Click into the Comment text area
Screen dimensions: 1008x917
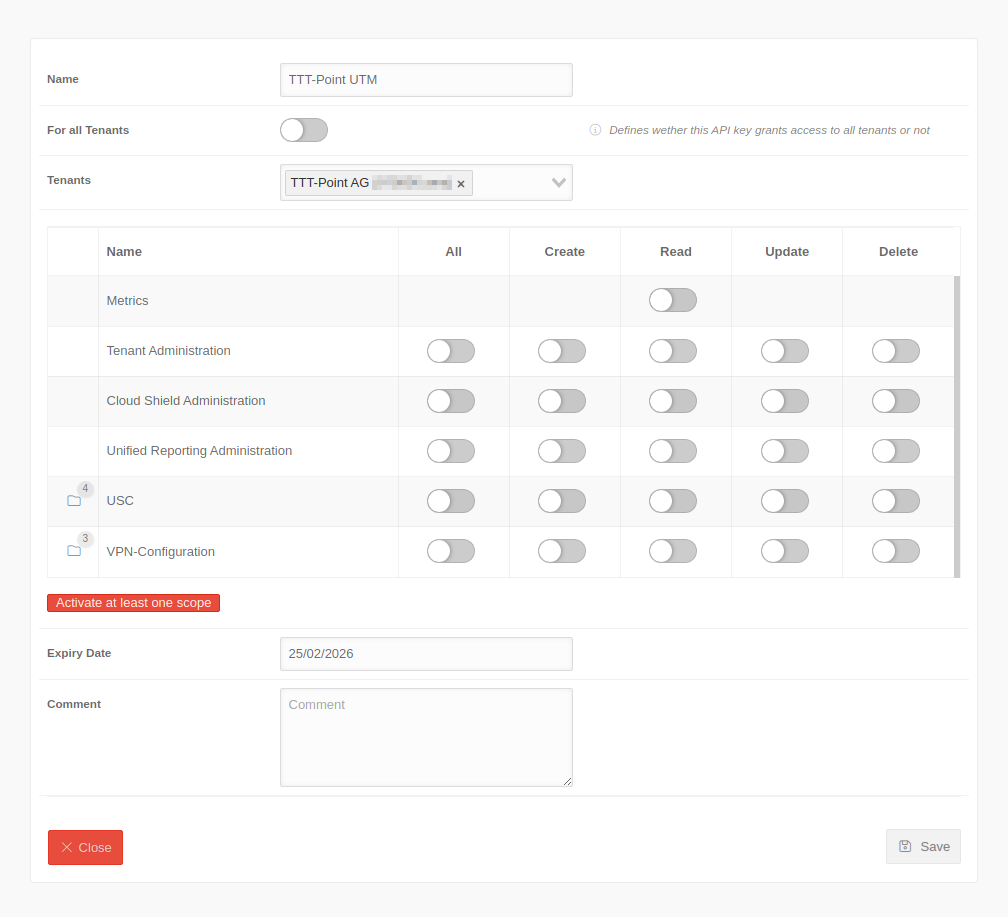point(426,737)
